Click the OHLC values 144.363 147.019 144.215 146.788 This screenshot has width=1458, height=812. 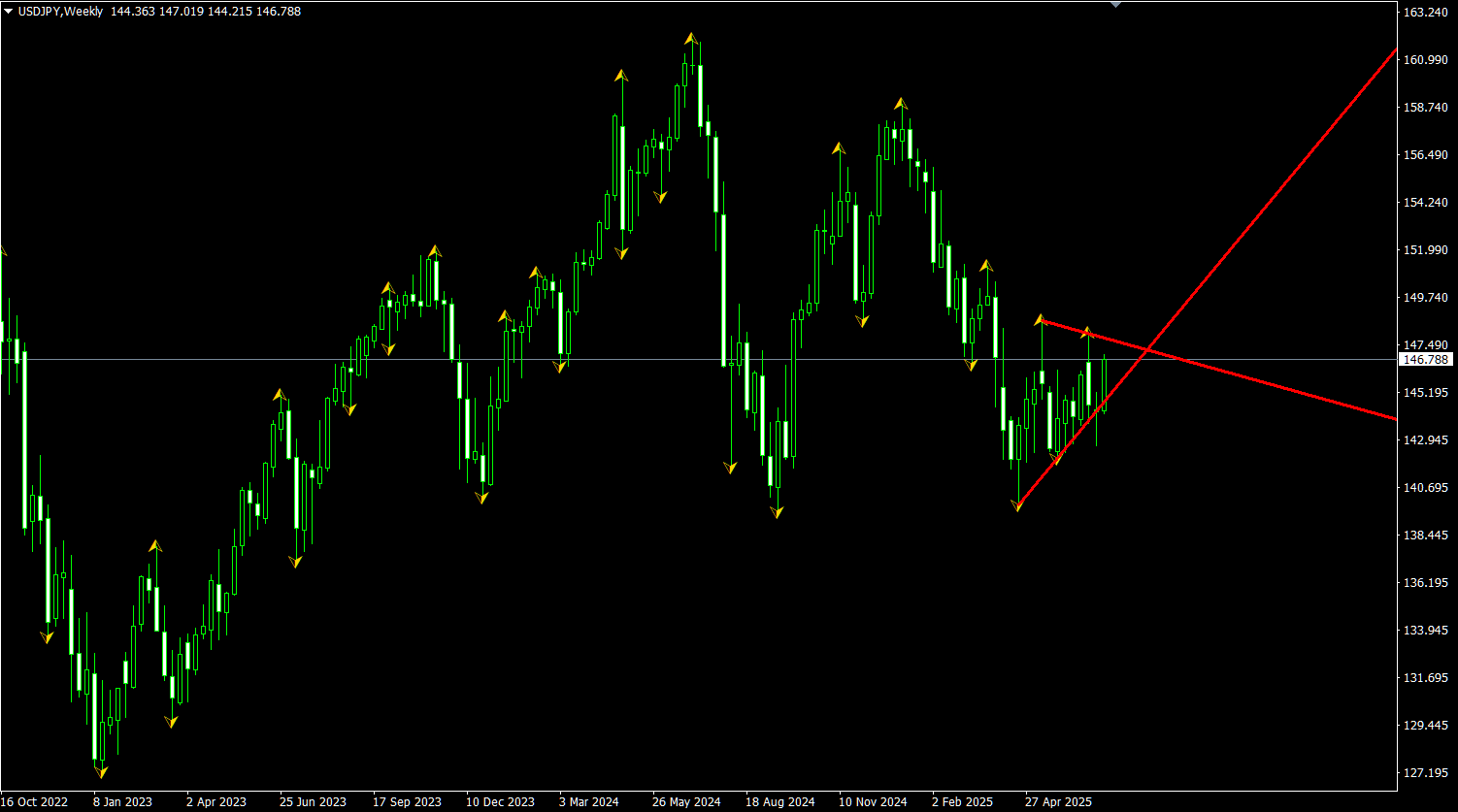click(x=206, y=11)
